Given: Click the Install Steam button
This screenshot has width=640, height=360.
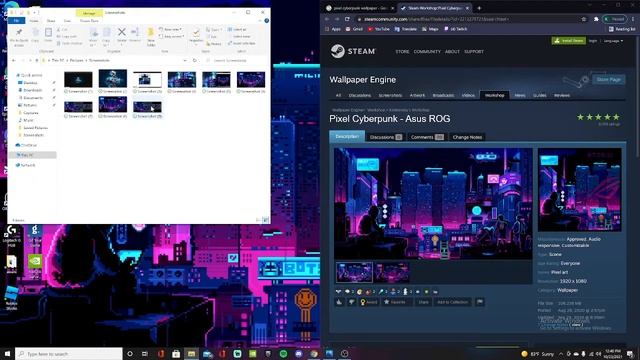Looking at the screenshot, I should point(569,41).
